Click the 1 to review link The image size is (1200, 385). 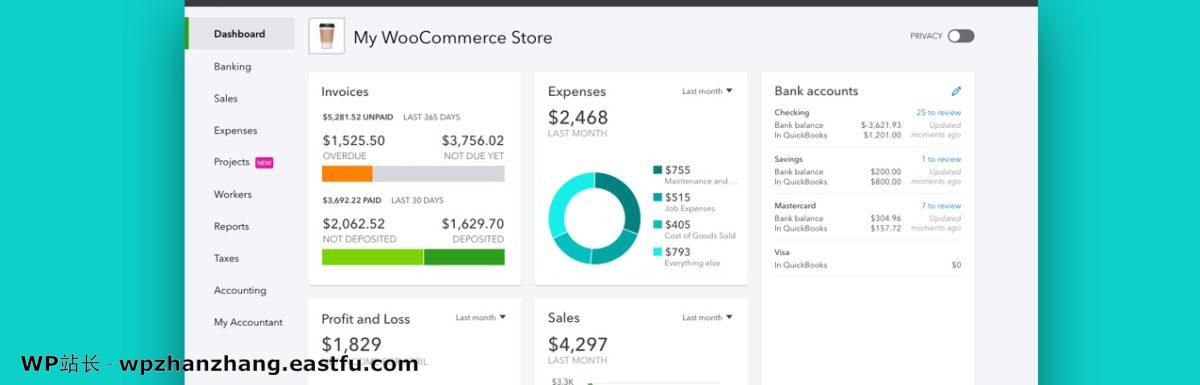point(941,159)
